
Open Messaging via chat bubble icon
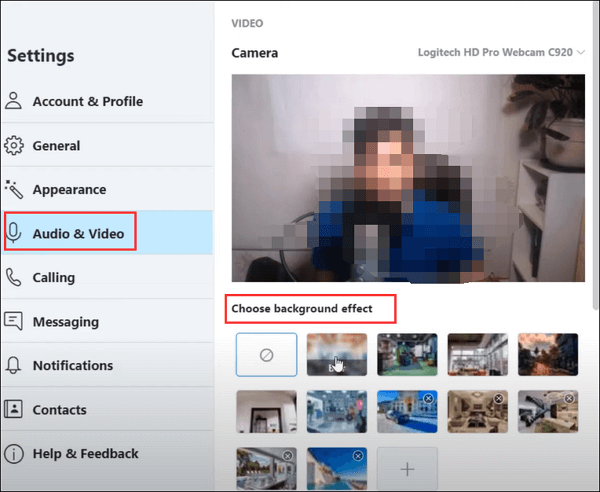pyautogui.click(x=13, y=321)
